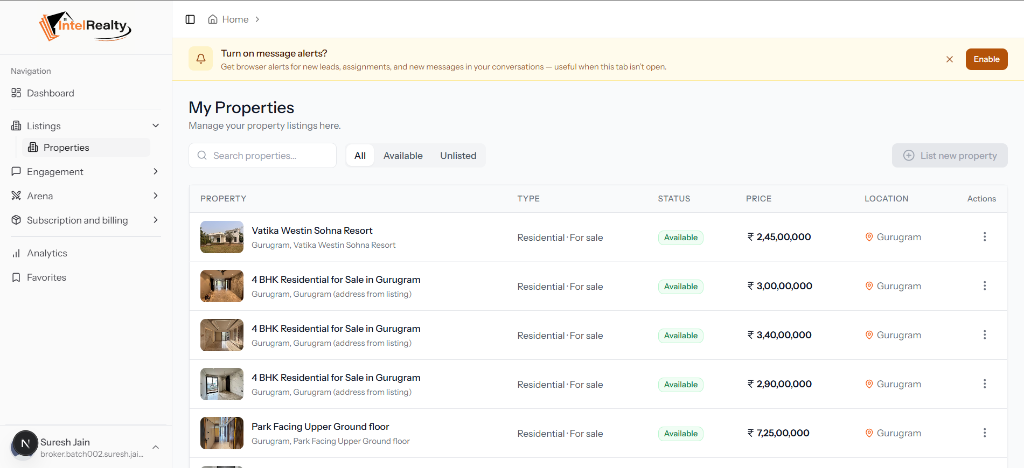Viewport: 1024px width, 468px height.
Task: Open Vatika Westin Sohna Resort title
Action: tap(312, 230)
